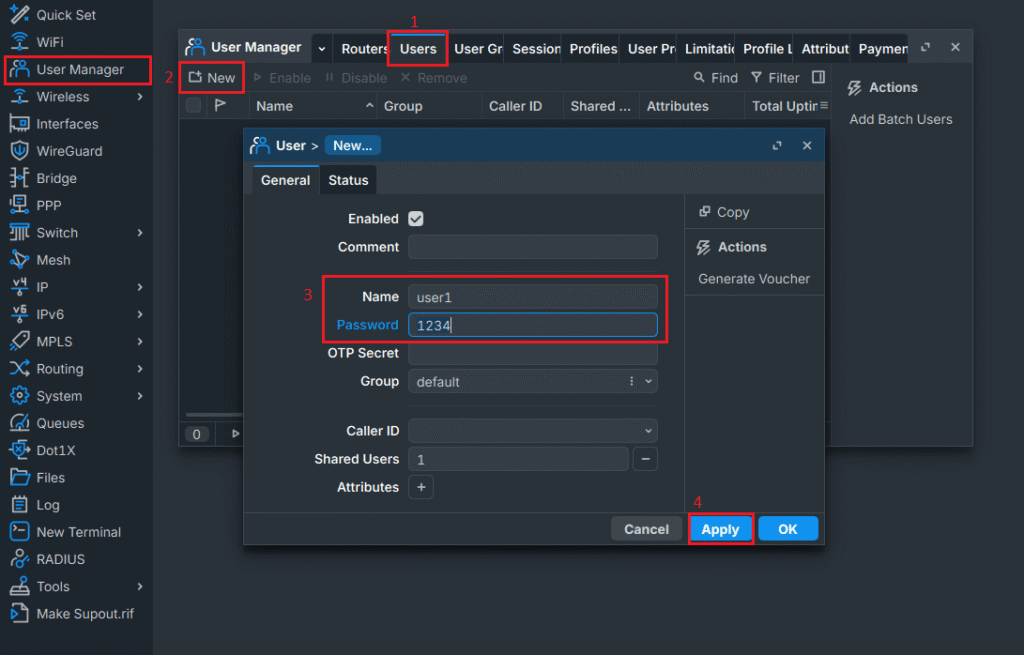Expand the System submenu arrow
1024x655 pixels.
pyautogui.click(x=140, y=396)
